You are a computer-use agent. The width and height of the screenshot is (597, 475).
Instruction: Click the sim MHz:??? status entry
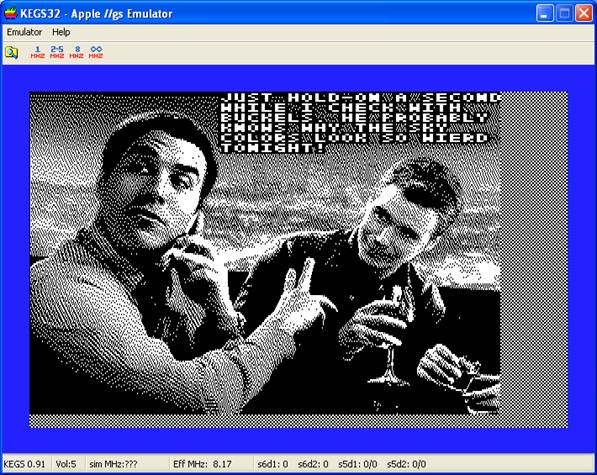(x=113, y=464)
